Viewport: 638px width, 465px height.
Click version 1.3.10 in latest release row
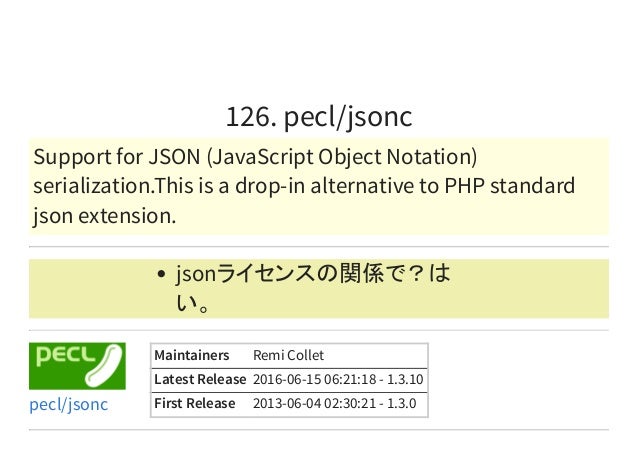point(405,379)
